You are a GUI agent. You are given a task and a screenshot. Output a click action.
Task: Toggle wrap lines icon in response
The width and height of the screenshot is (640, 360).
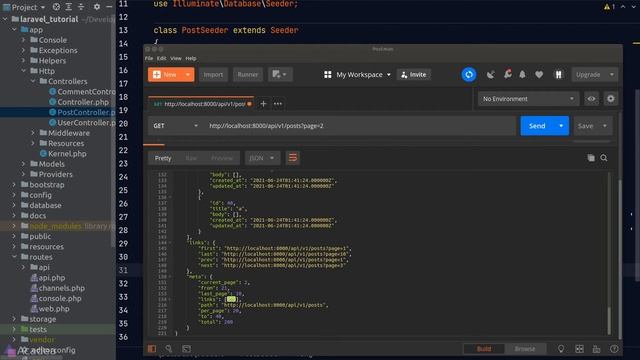click(293, 158)
